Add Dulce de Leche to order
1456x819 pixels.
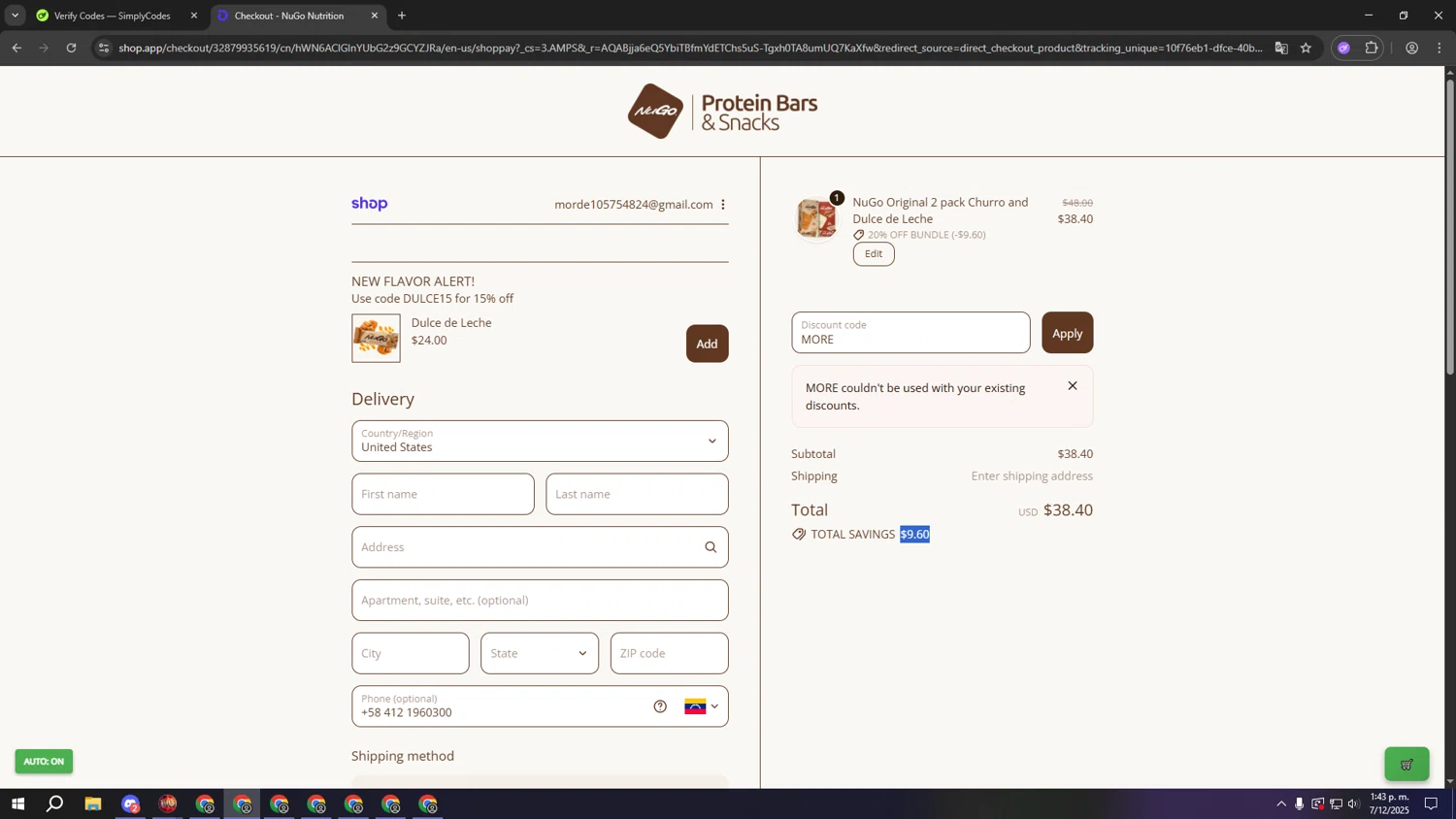coord(708,344)
